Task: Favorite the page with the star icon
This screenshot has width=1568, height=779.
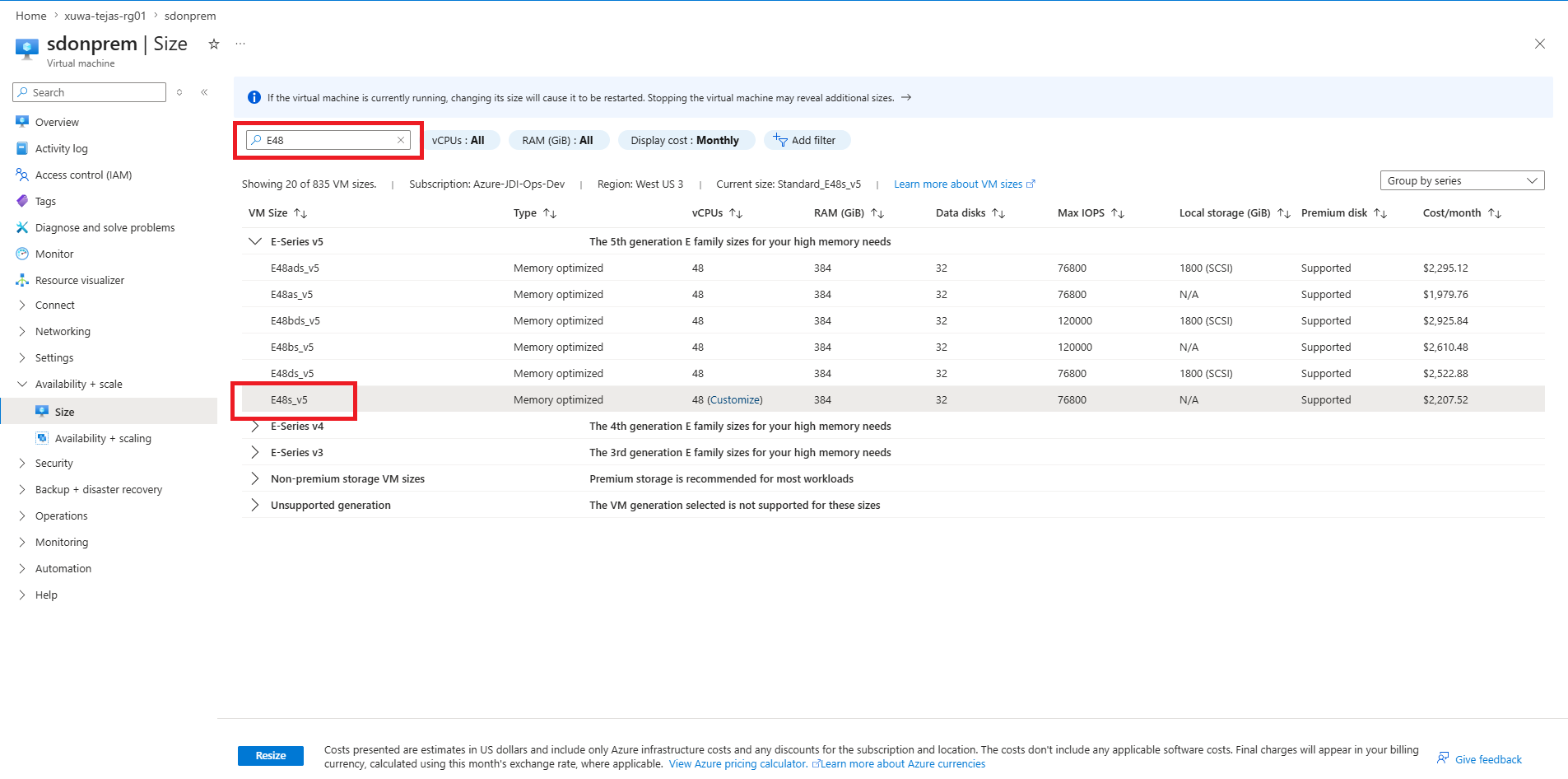Action: click(214, 44)
